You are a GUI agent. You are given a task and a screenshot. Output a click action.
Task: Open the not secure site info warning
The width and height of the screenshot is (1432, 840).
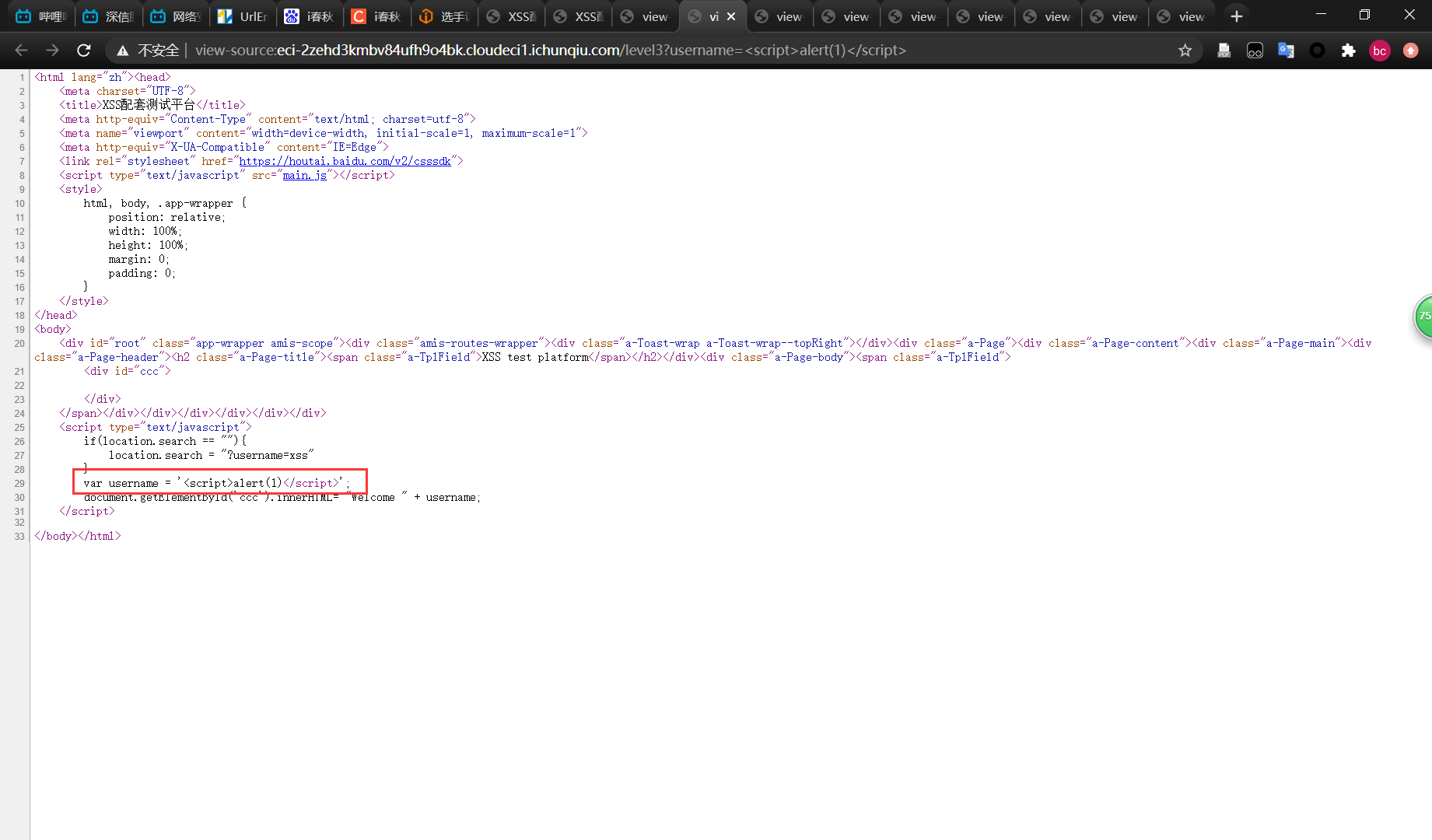pyautogui.click(x=147, y=51)
